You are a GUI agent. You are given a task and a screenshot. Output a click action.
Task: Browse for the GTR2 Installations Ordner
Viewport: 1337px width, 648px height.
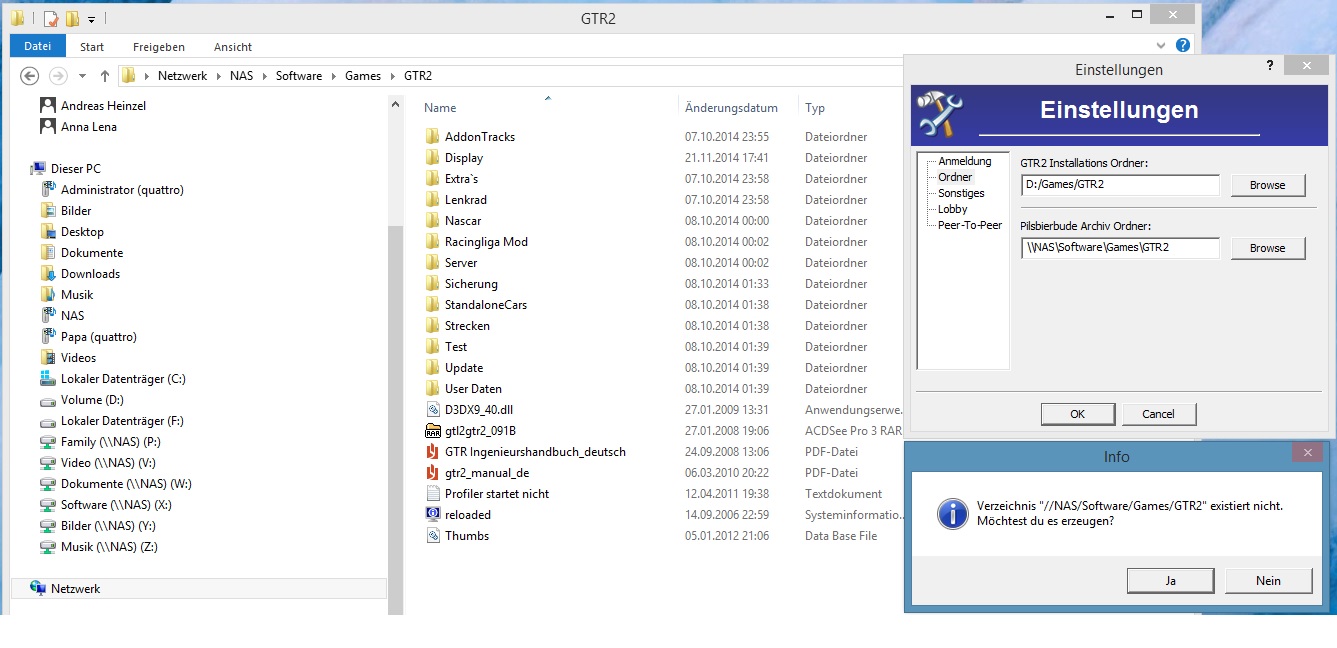coord(1267,185)
